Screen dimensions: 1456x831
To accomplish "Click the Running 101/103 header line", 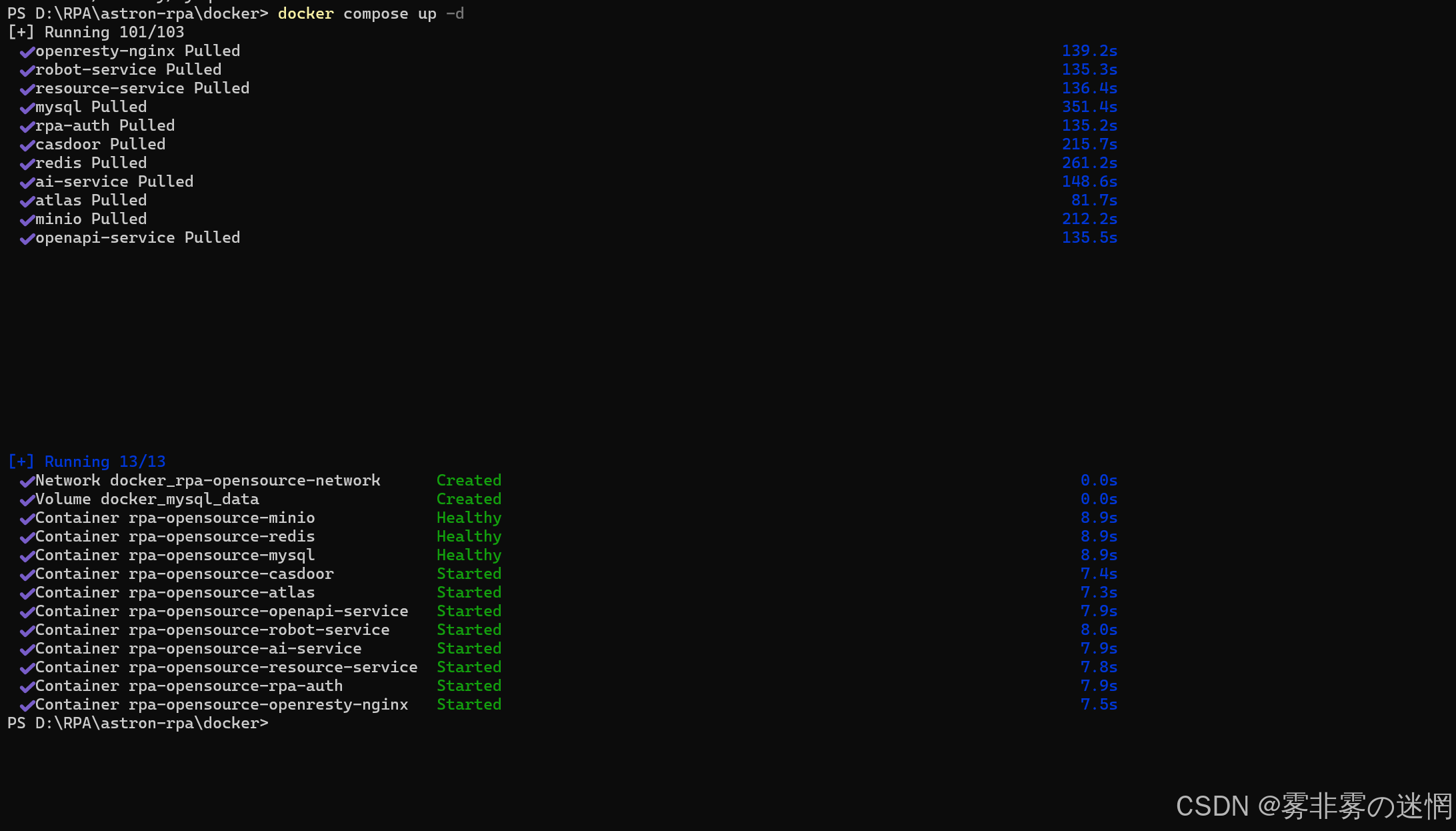I will (96, 32).
